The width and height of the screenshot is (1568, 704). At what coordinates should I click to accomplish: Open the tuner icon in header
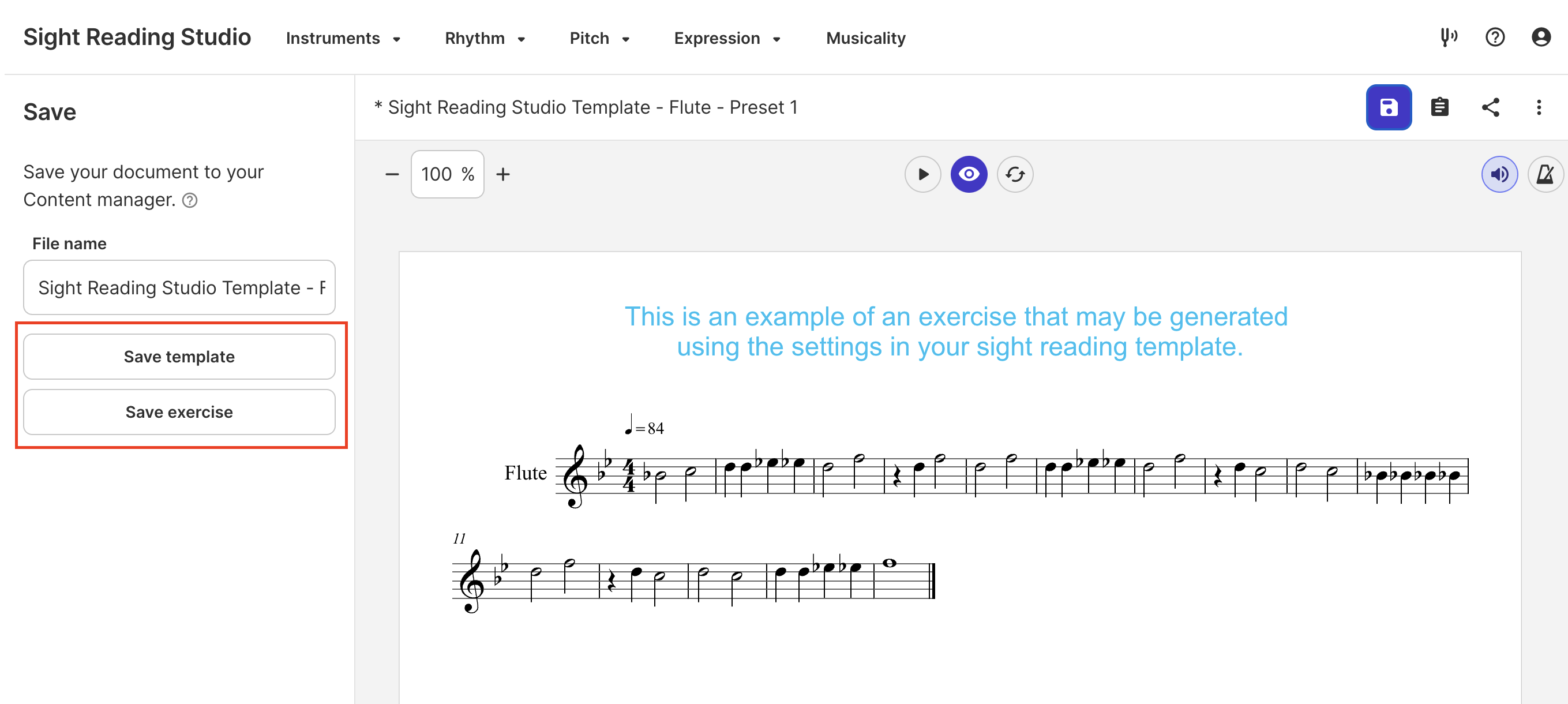pos(1448,38)
